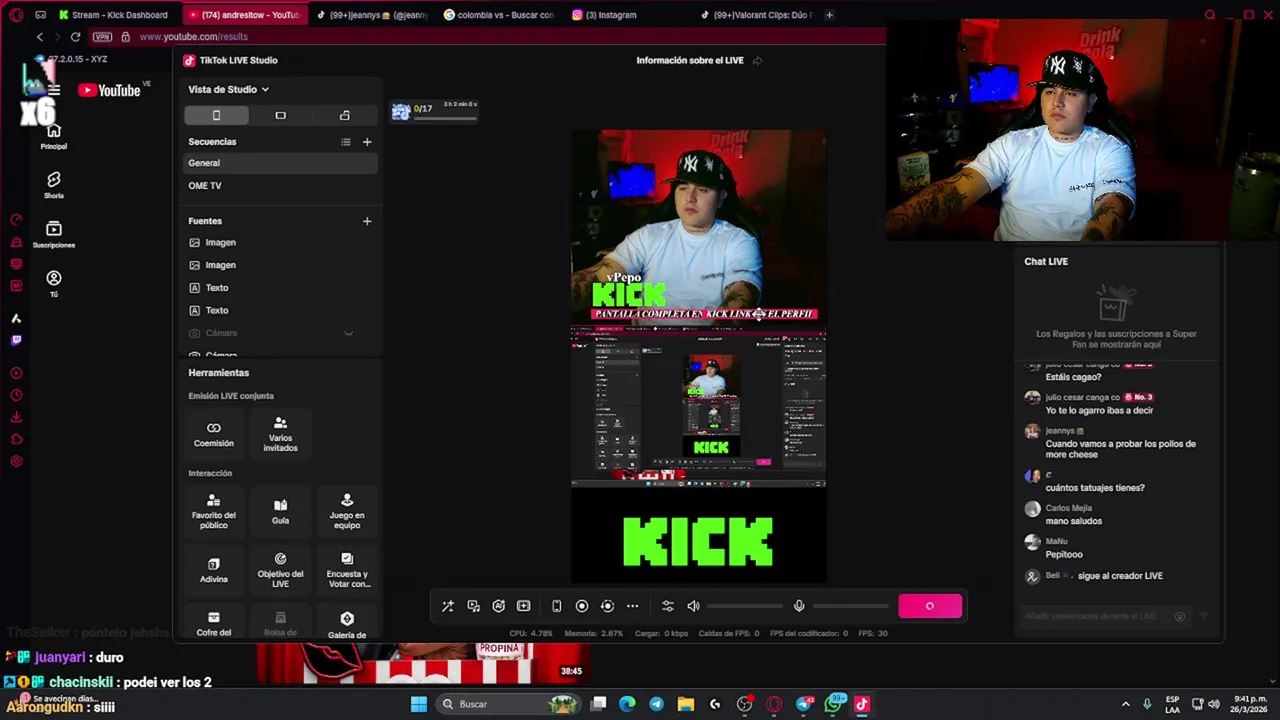Screen dimensions: 1280x720
Task: Open WhatsApp from the taskbar
Action: pyautogui.click(x=834, y=704)
